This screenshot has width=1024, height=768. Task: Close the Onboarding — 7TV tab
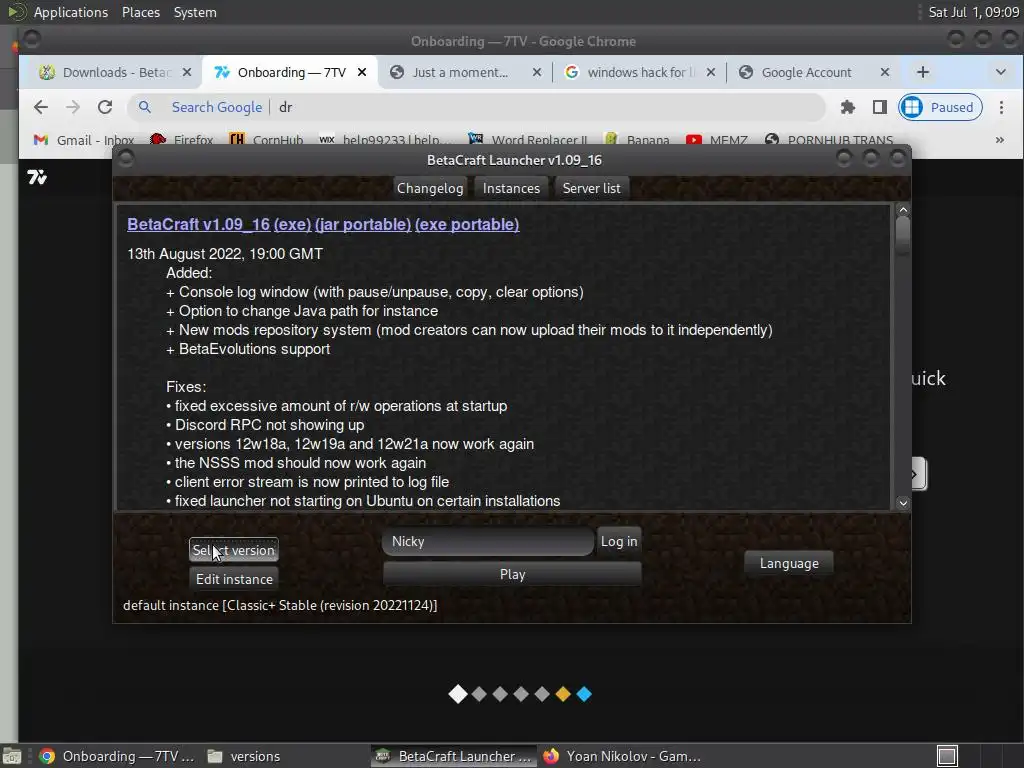click(362, 72)
